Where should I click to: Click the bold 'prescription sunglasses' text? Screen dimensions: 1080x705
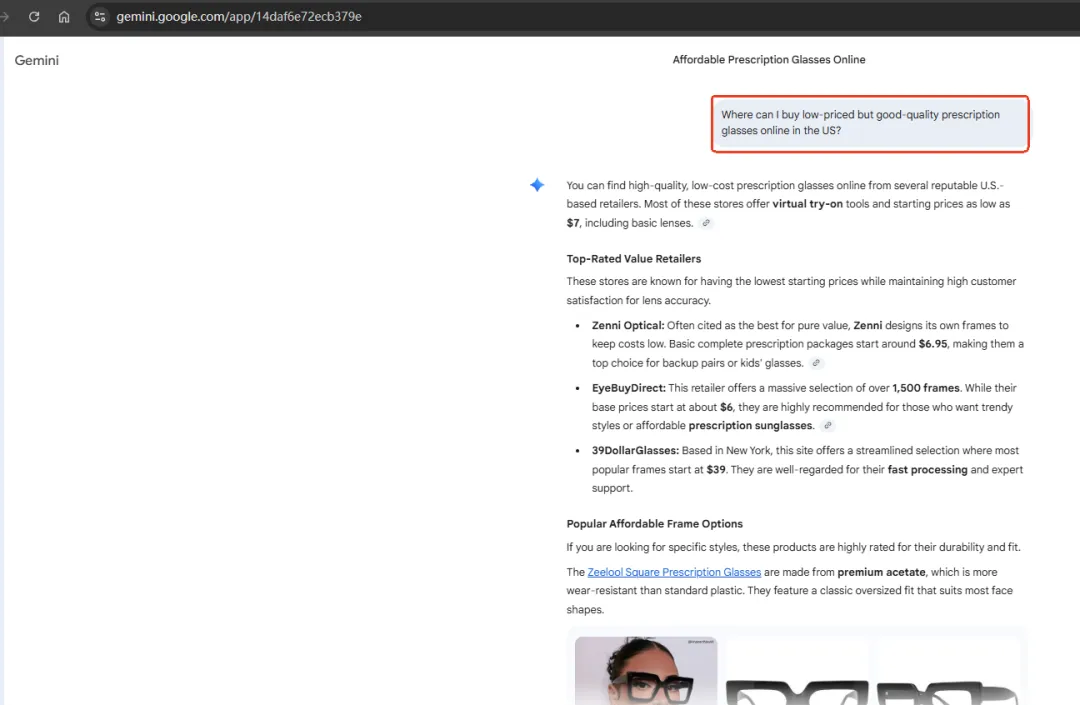click(x=750, y=425)
